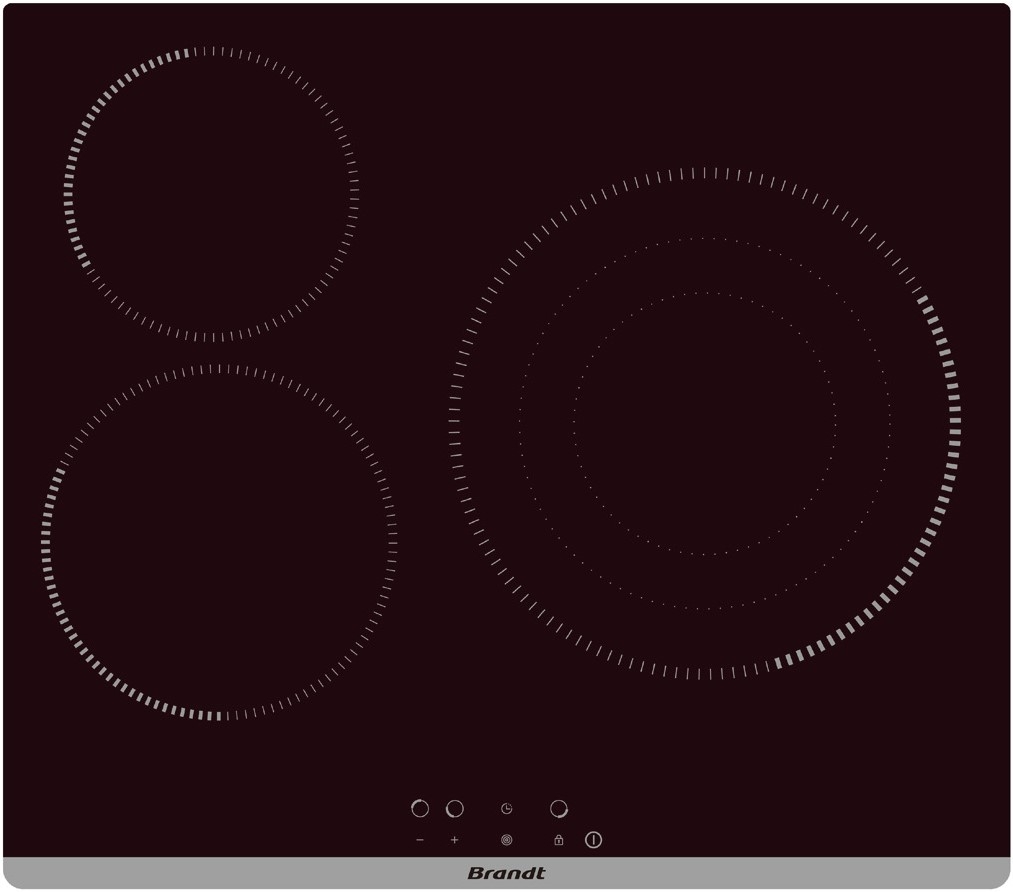Tap the timer clock icon

point(506,808)
